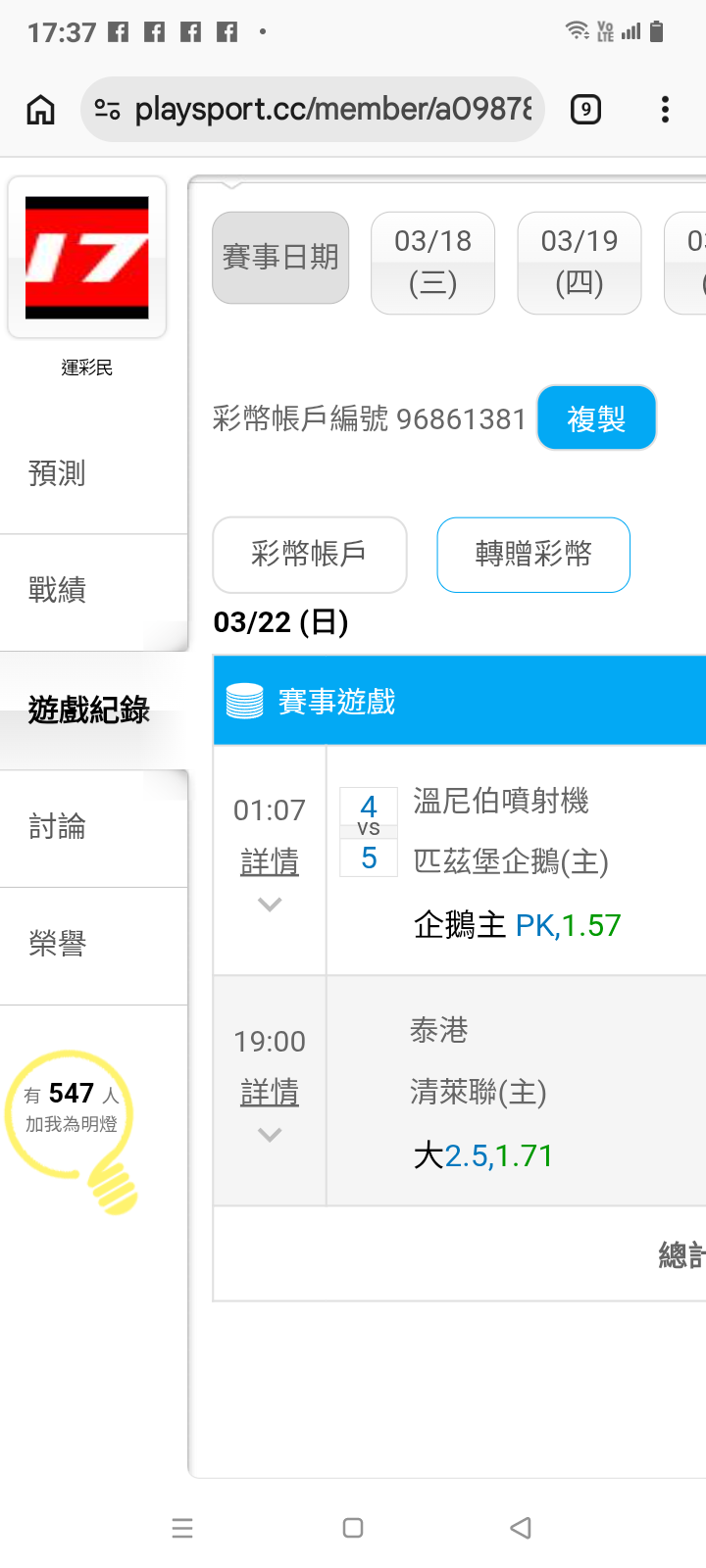Viewport: 706px width, 1568px height.
Task: Tap the site info icon in address bar
Action: [x=108, y=110]
